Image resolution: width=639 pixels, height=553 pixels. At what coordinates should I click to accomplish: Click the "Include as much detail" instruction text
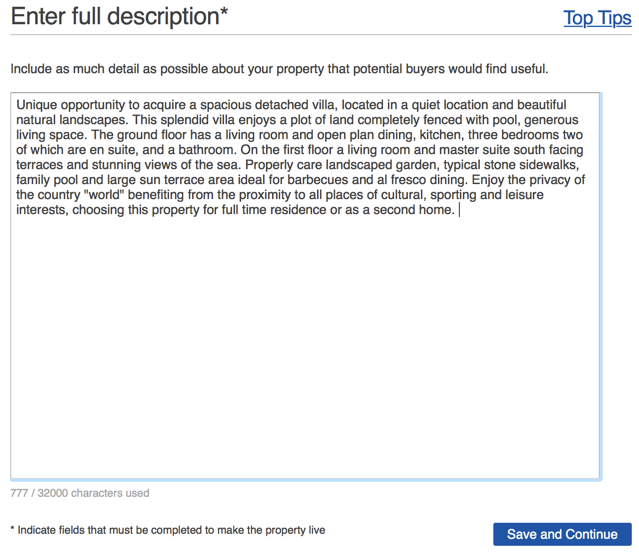(x=279, y=69)
